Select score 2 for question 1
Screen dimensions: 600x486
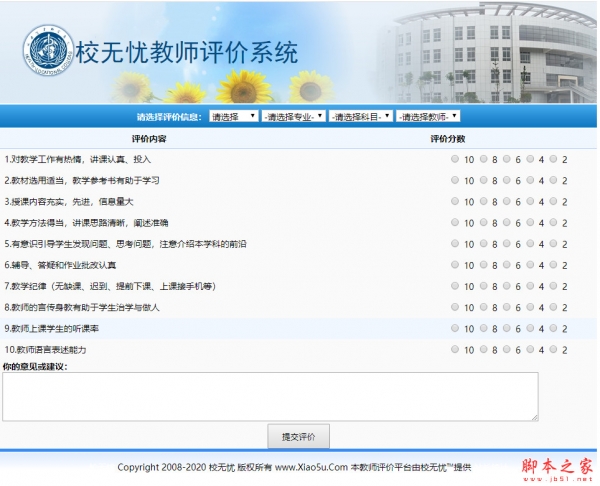(553, 159)
